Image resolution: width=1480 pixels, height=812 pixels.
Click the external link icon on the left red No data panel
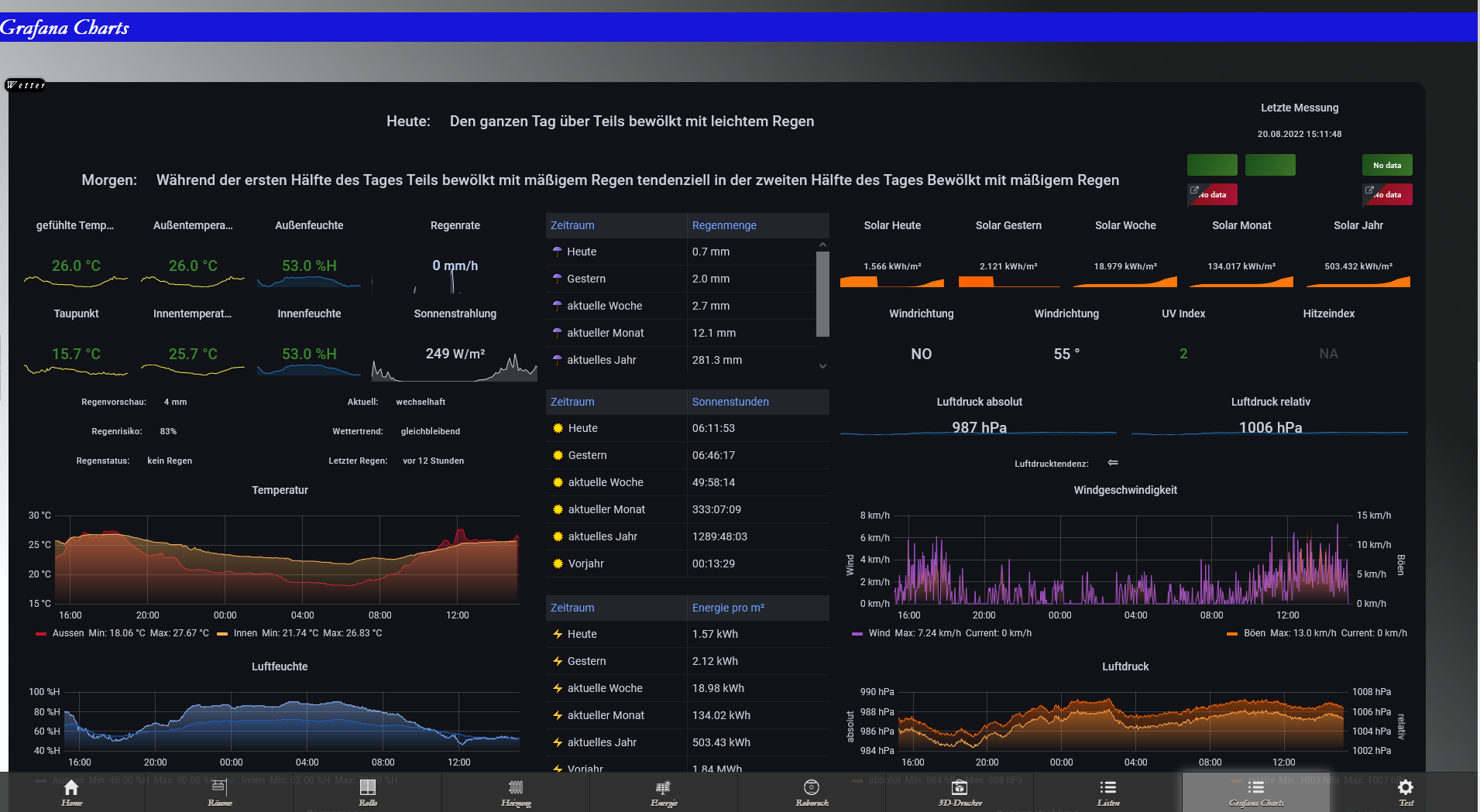[x=1194, y=190]
